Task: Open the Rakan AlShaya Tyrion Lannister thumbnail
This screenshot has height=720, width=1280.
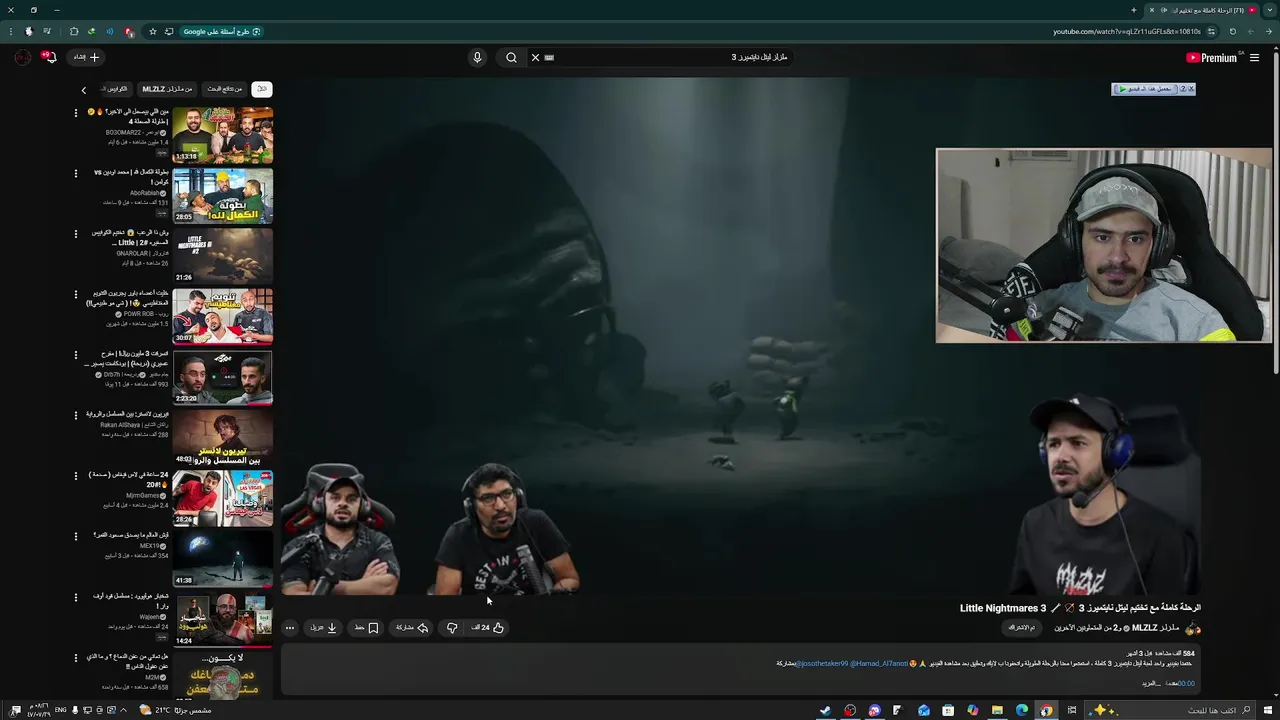Action: tap(222, 437)
